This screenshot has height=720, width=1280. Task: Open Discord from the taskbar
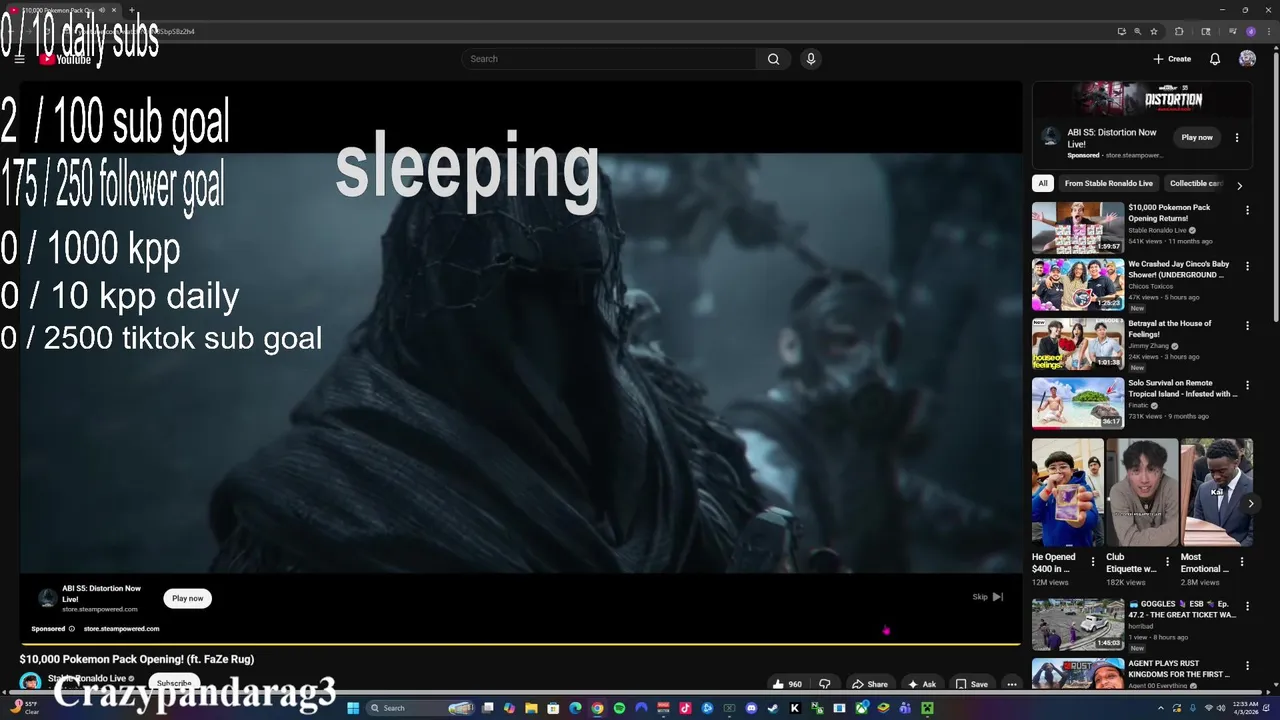click(x=751, y=708)
